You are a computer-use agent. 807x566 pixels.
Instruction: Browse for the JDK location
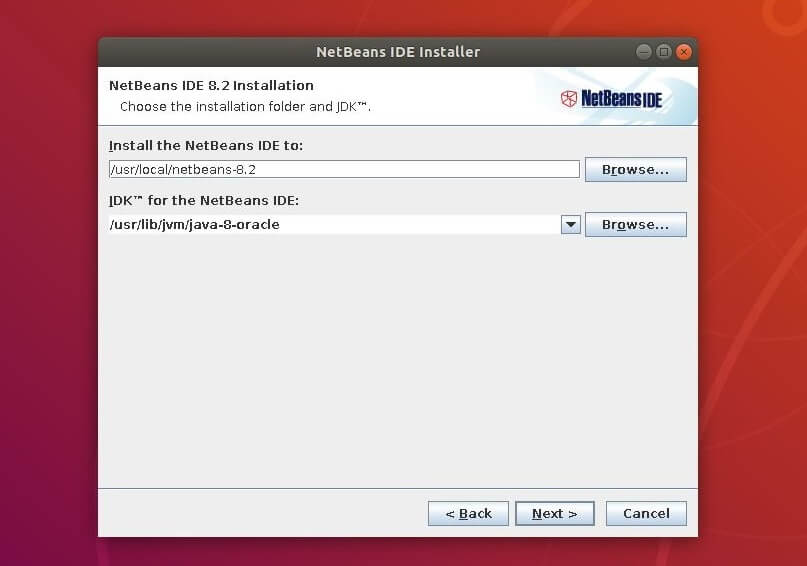[x=636, y=224]
